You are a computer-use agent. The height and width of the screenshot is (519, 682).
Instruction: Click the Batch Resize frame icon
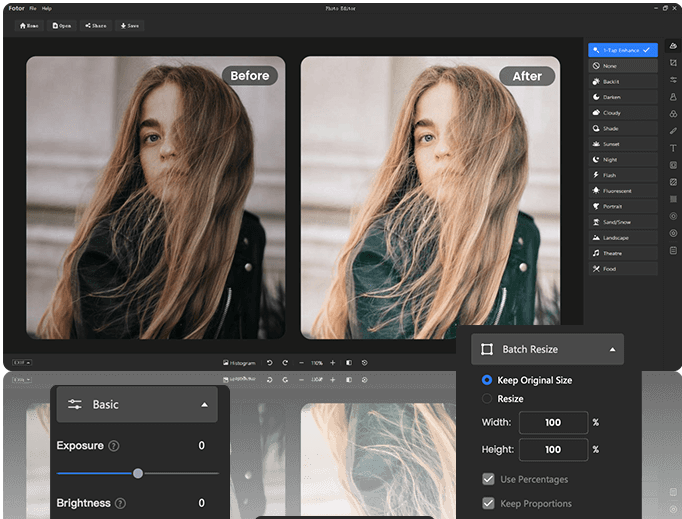click(487, 349)
